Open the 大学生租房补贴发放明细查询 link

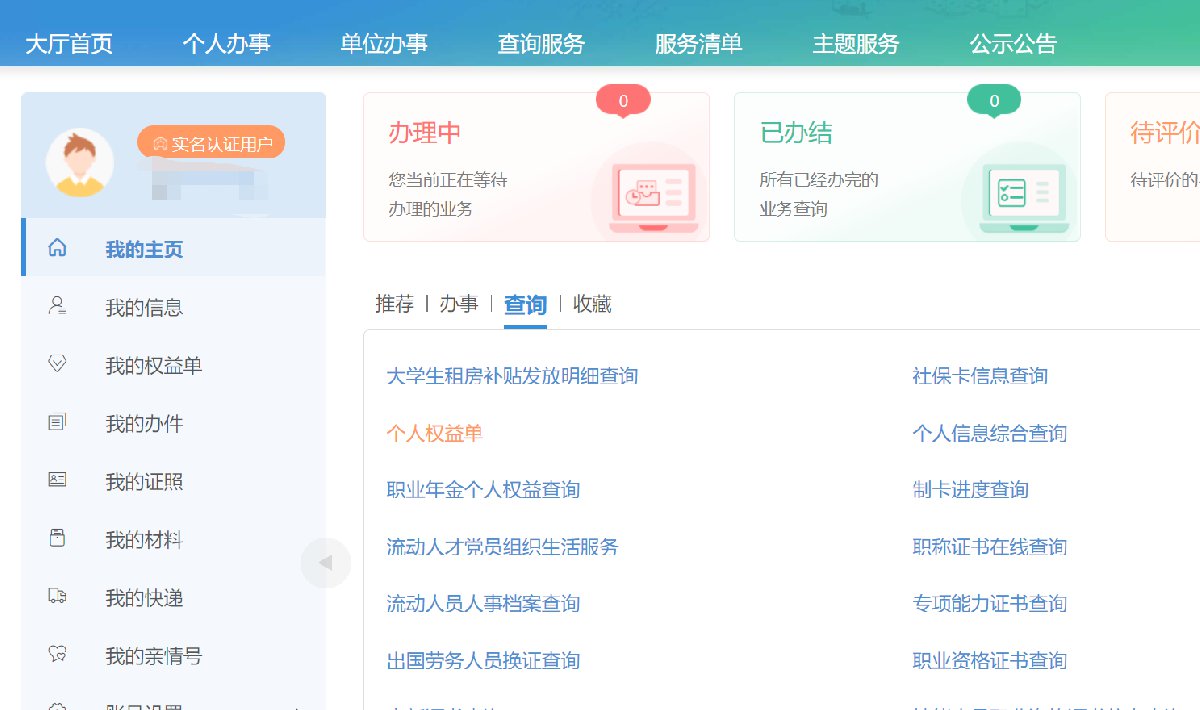click(x=512, y=376)
